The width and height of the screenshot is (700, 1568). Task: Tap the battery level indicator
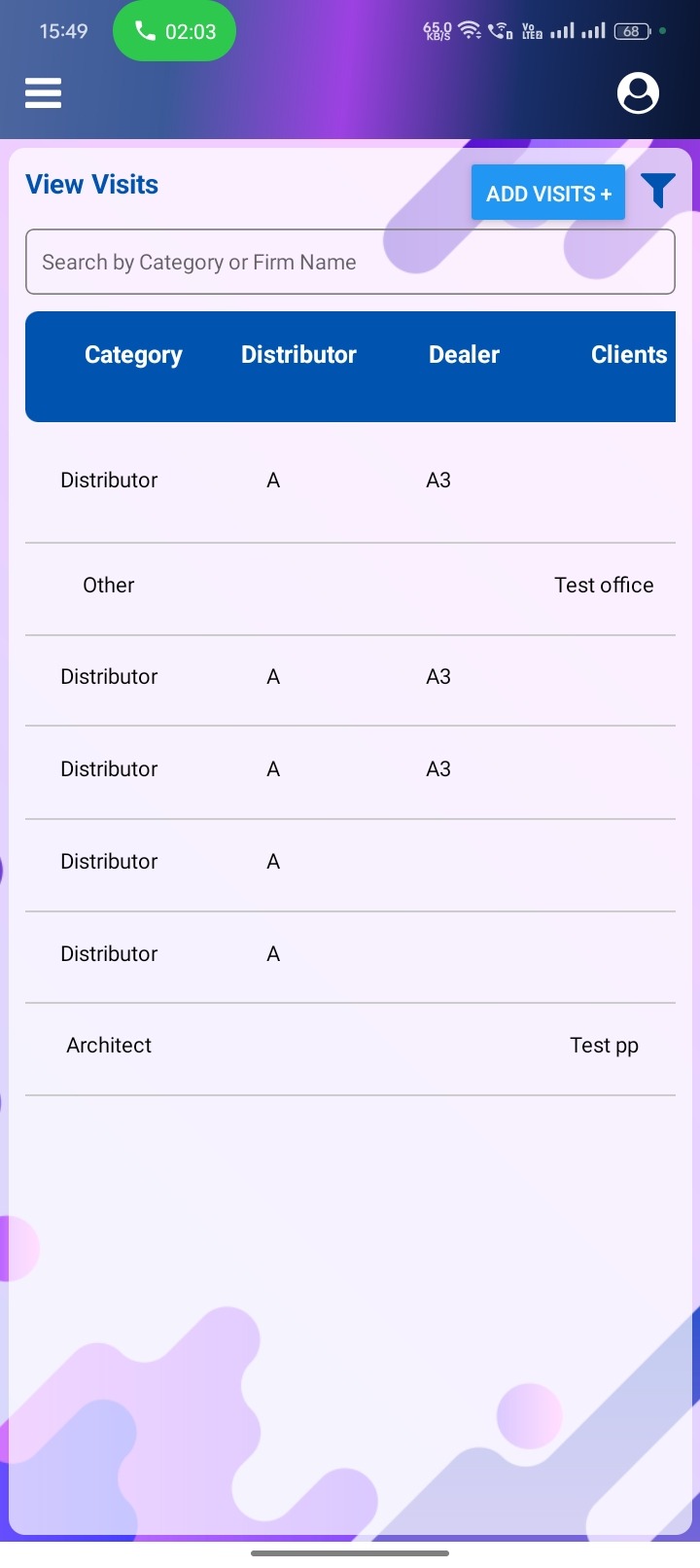coord(632,31)
